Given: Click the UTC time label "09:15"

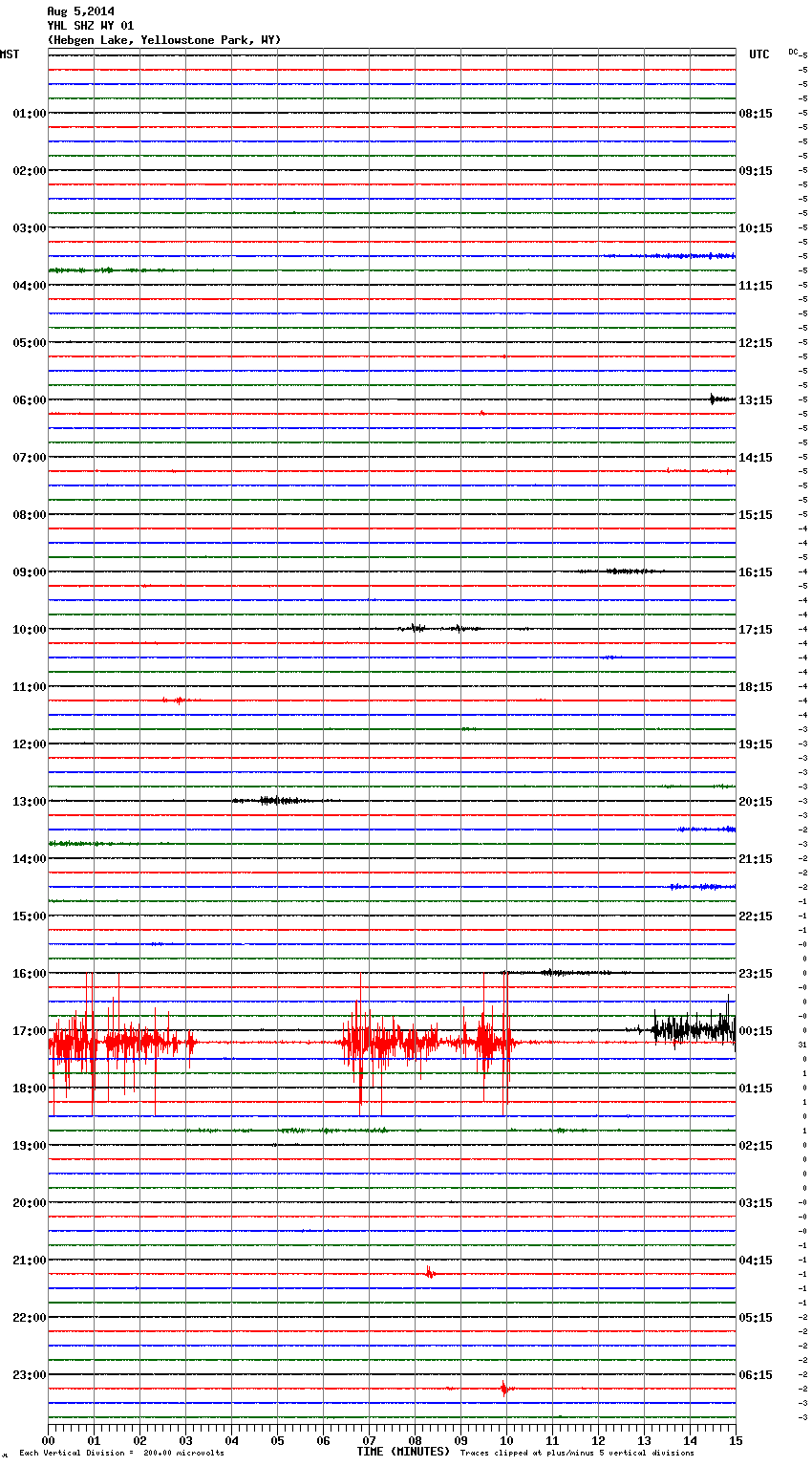Looking at the screenshot, I should [756, 171].
